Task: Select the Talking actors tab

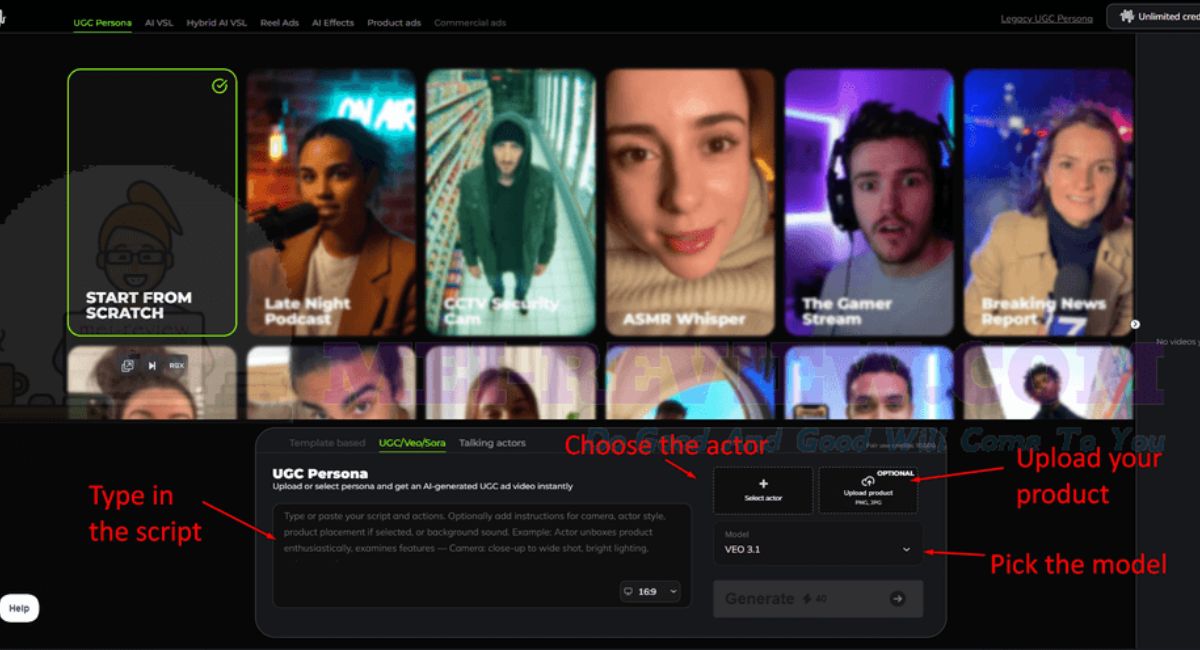Action: (492, 443)
